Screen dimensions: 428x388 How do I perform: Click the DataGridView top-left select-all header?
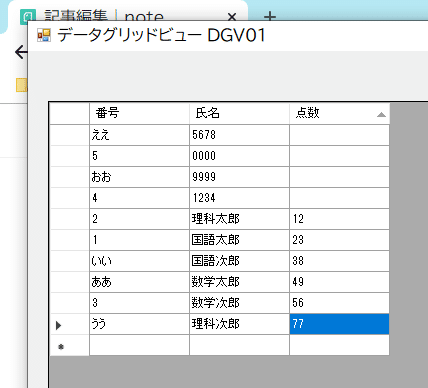pos(70,113)
